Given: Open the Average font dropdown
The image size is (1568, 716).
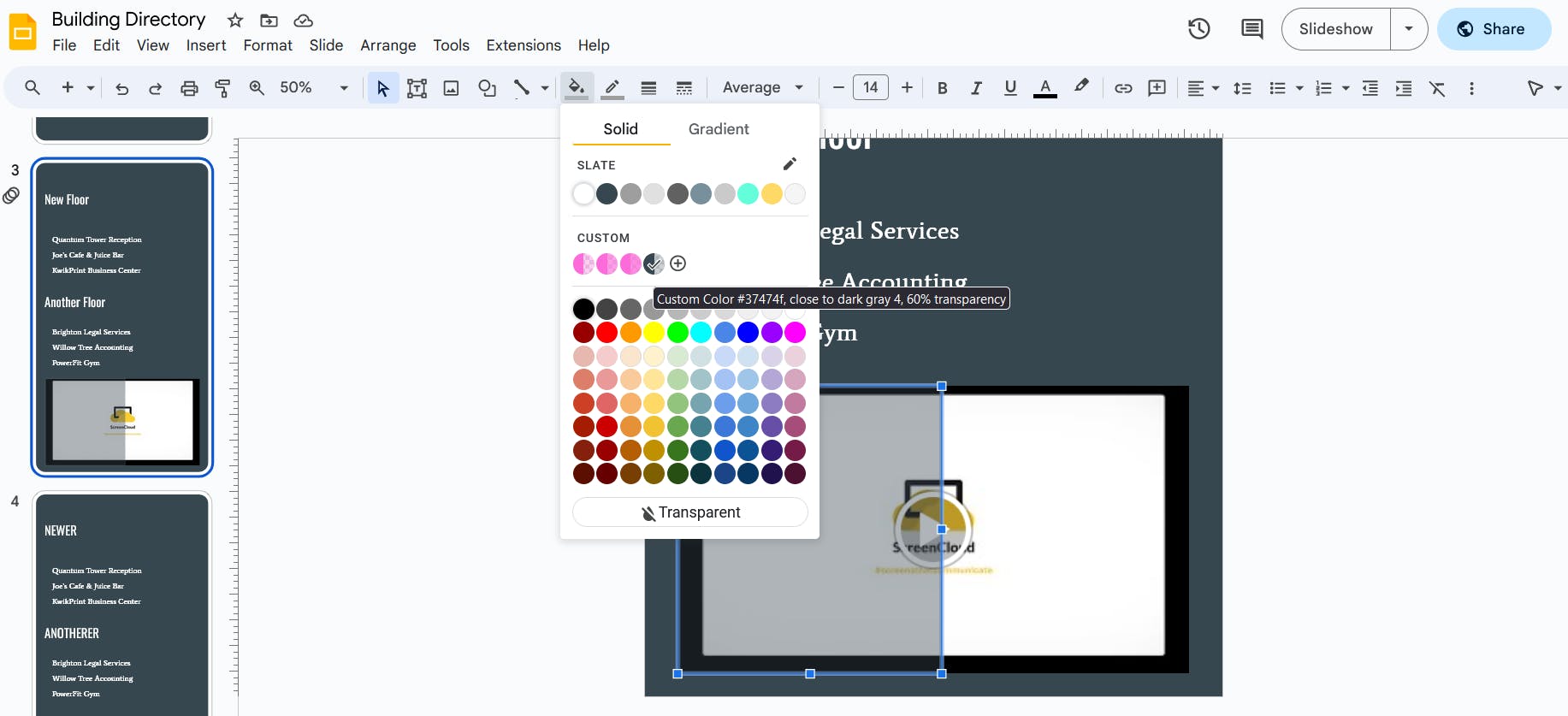Looking at the screenshot, I should point(762,87).
